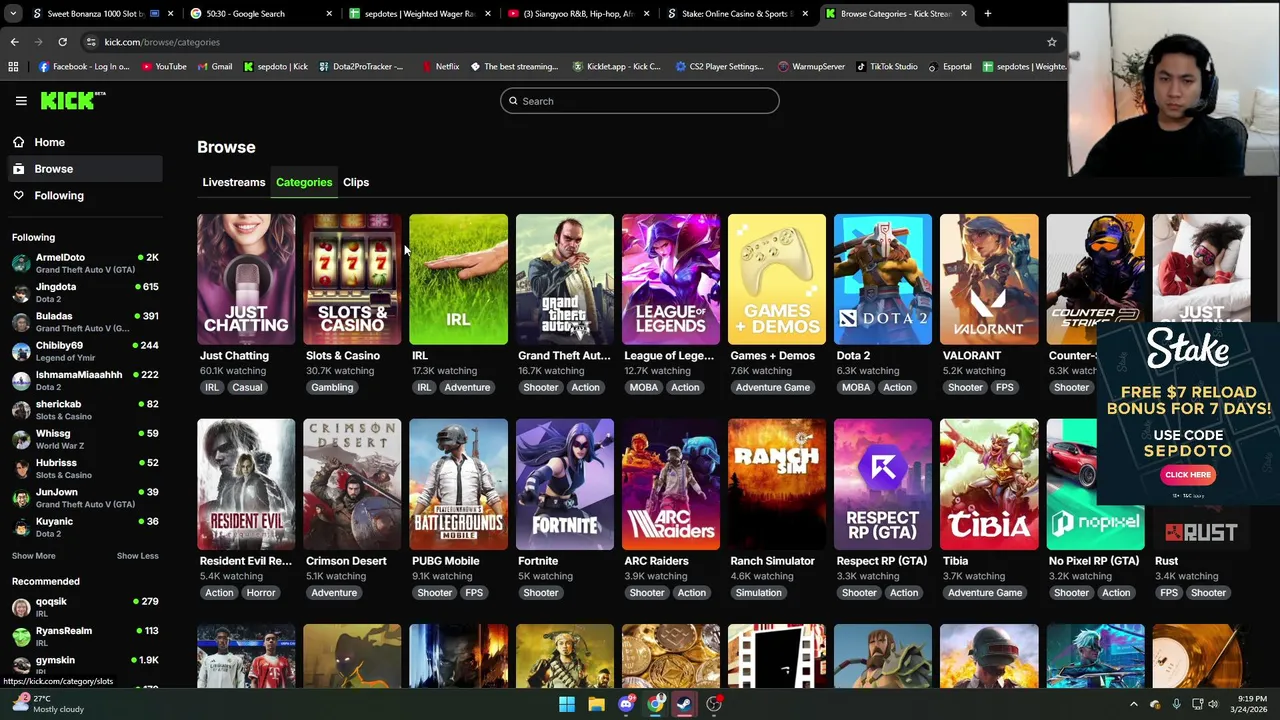Open File Explorer from taskbar

(596, 704)
